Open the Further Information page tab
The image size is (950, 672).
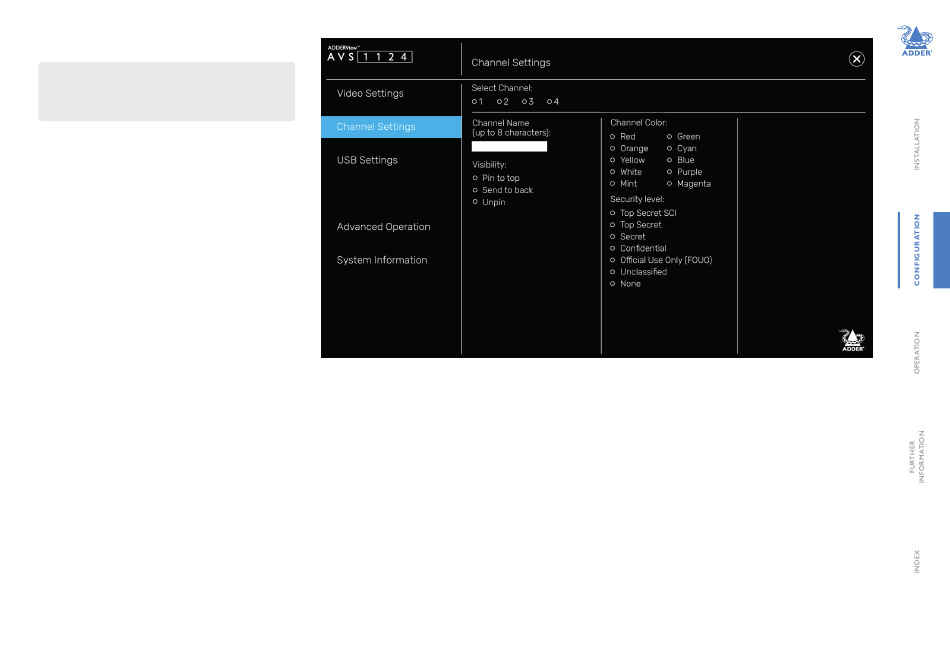point(917,457)
